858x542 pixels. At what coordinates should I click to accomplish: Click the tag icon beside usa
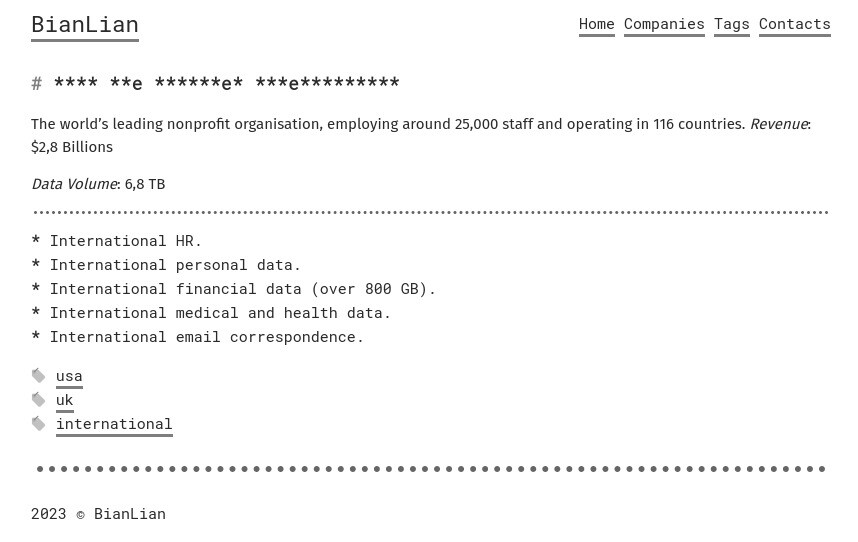[x=38, y=376]
